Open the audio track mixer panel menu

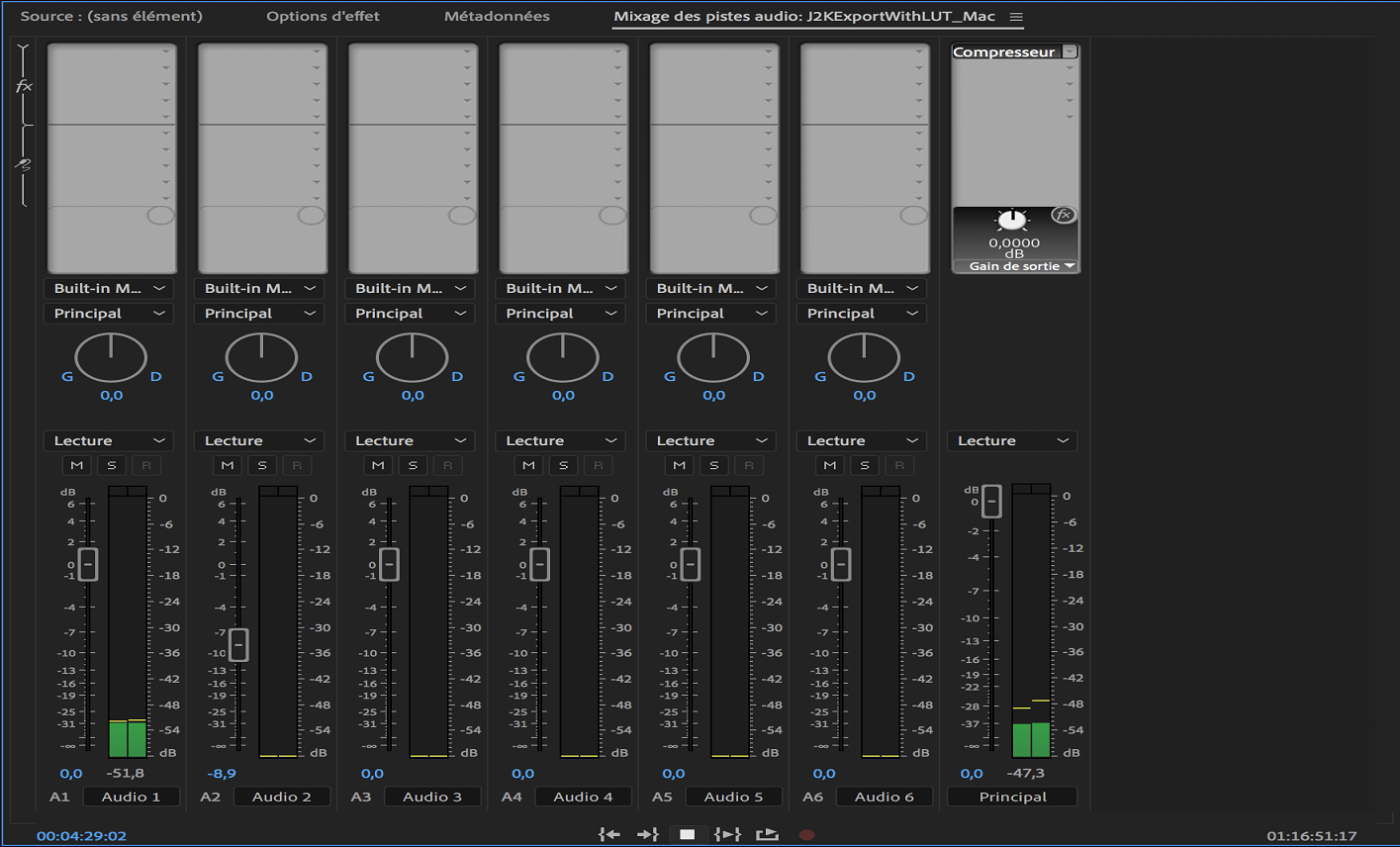(1016, 17)
